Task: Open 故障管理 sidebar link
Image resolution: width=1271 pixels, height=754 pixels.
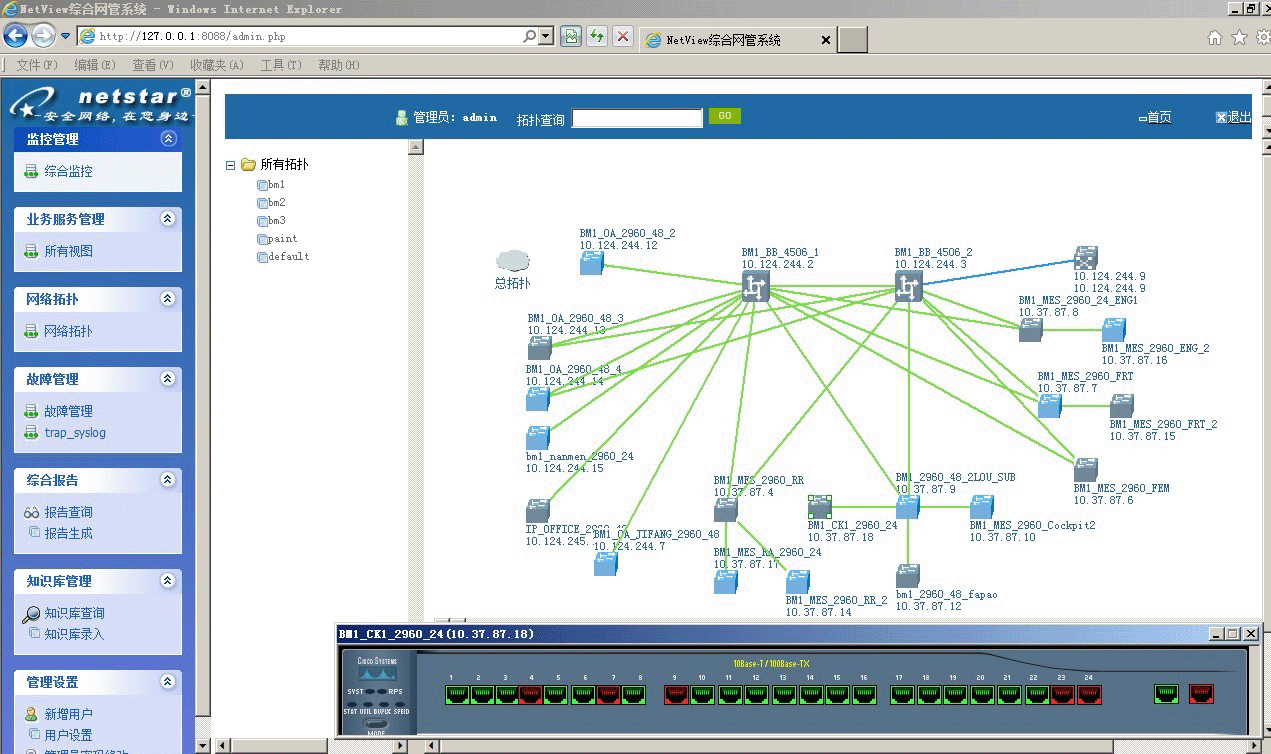Action: click(x=68, y=411)
